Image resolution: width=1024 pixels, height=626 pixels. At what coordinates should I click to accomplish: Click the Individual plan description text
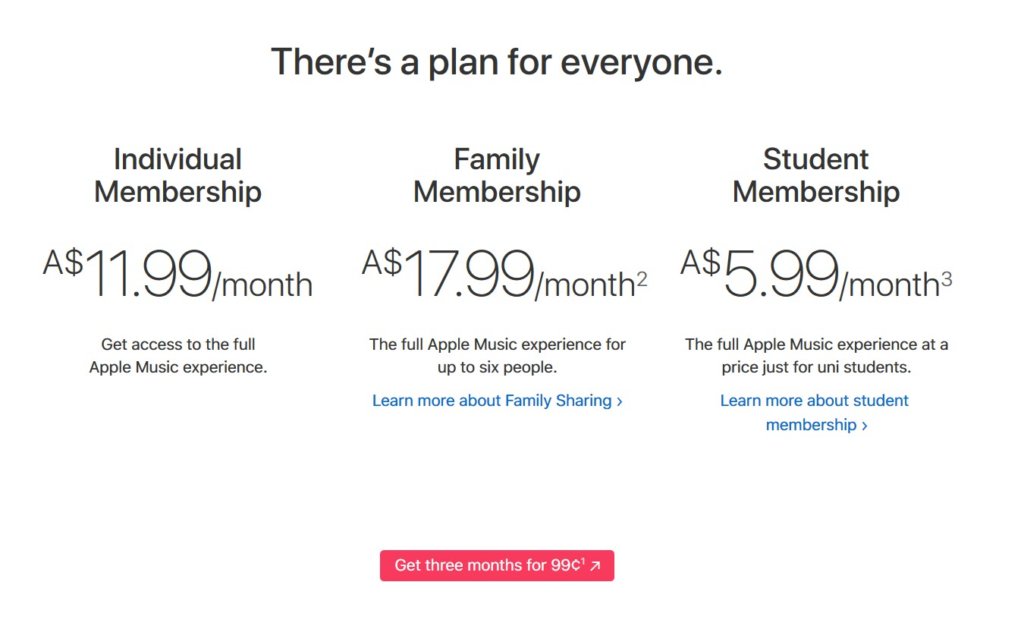pyautogui.click(x=178, y=355)
